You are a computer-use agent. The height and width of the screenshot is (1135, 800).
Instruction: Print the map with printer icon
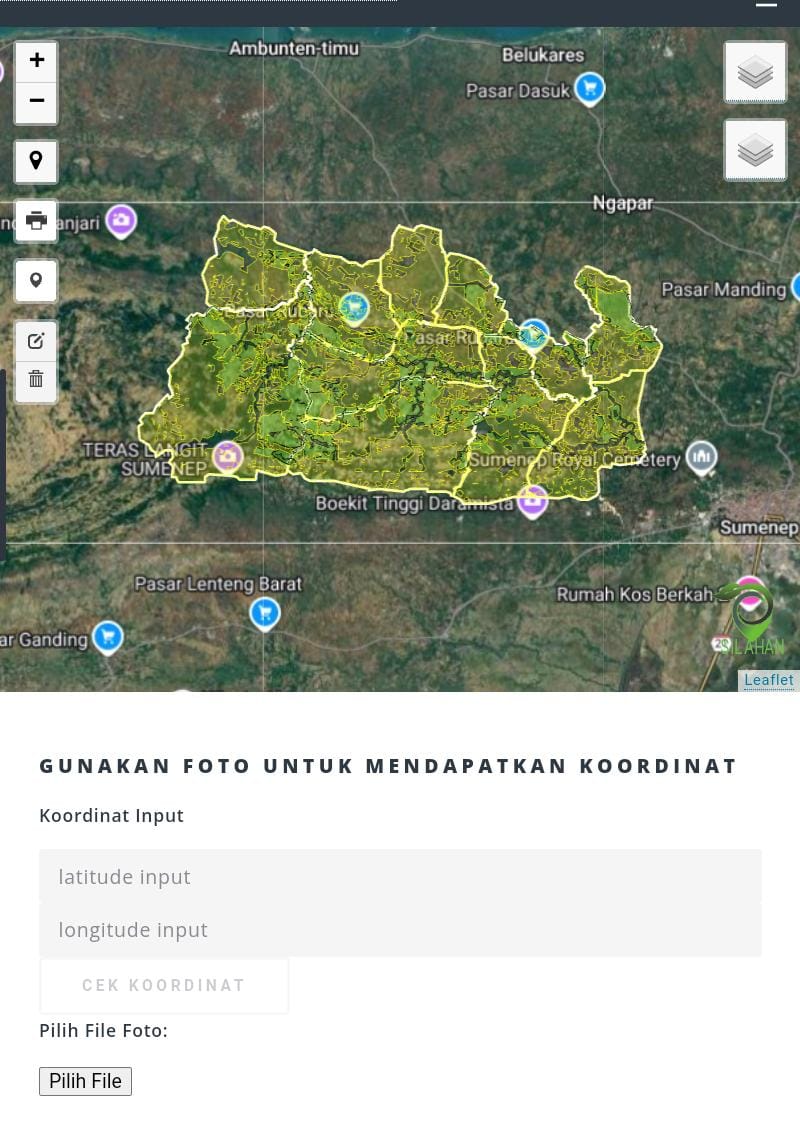tap(36, 221)
